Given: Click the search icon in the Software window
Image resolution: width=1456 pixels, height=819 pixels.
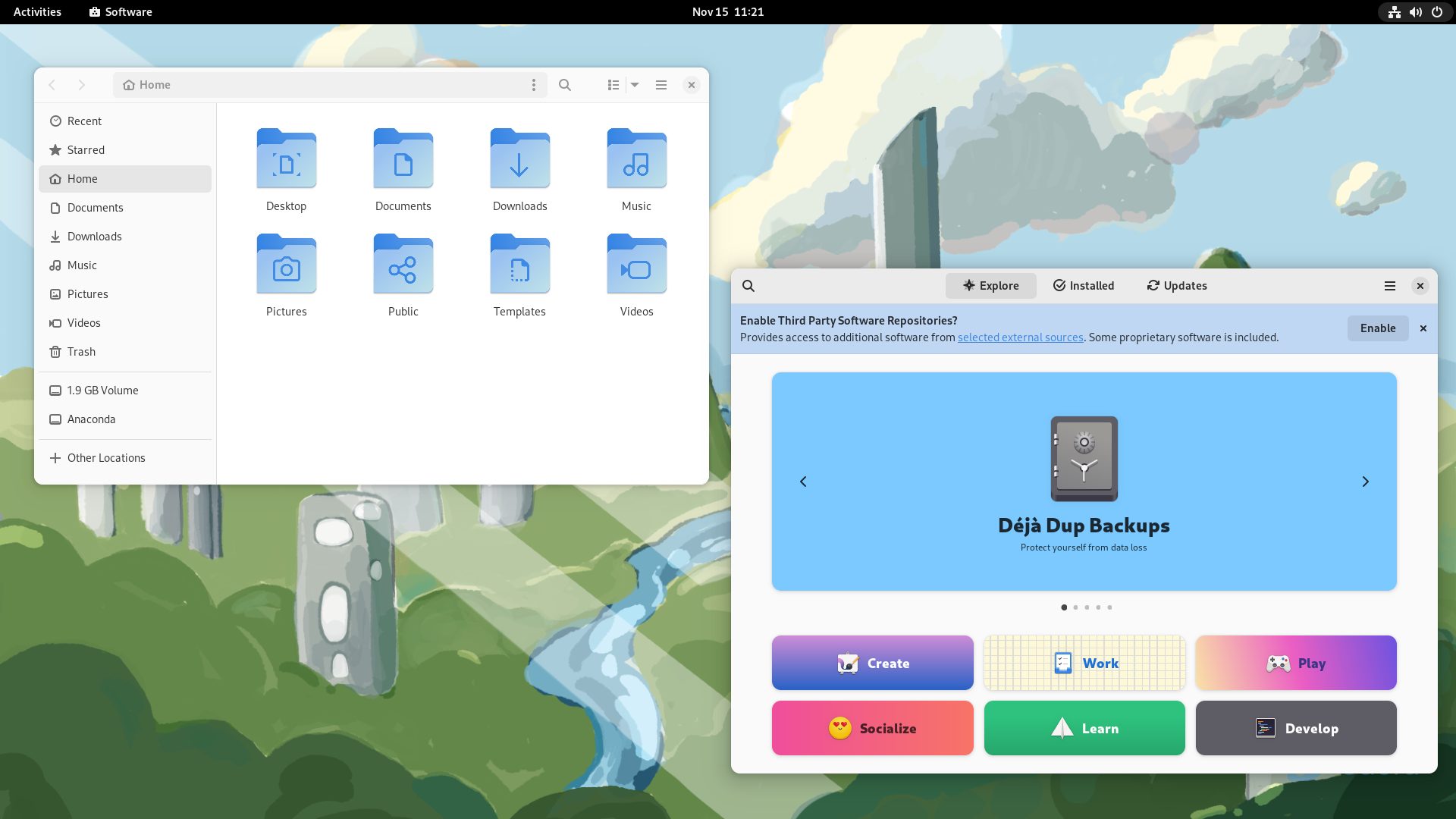Looking at the screenshot, I should point(748,286).
